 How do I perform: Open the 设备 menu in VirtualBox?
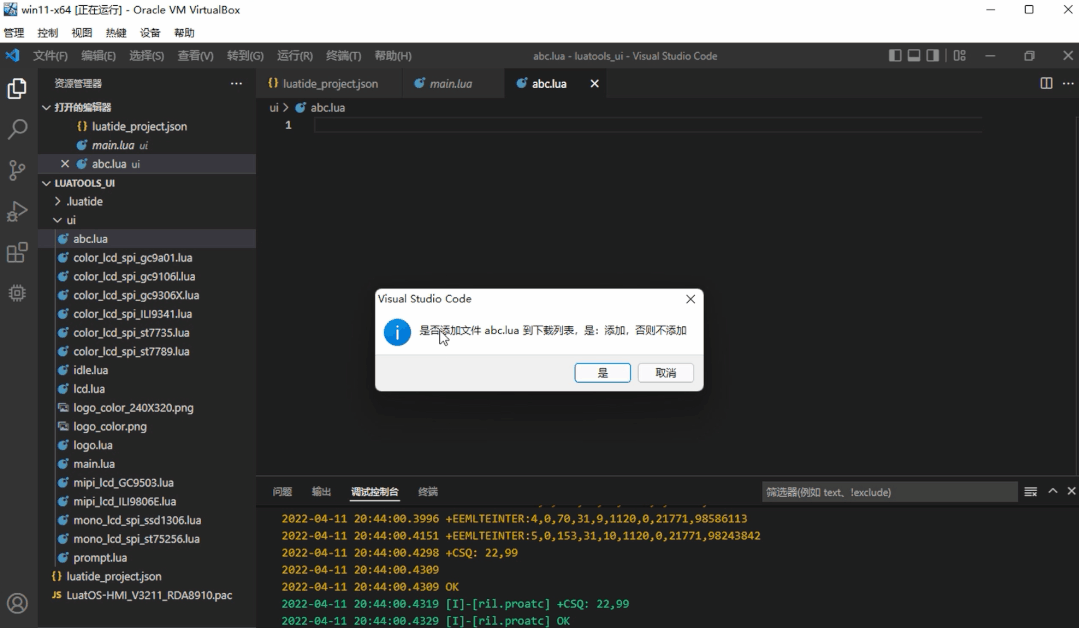click(150, 31)
